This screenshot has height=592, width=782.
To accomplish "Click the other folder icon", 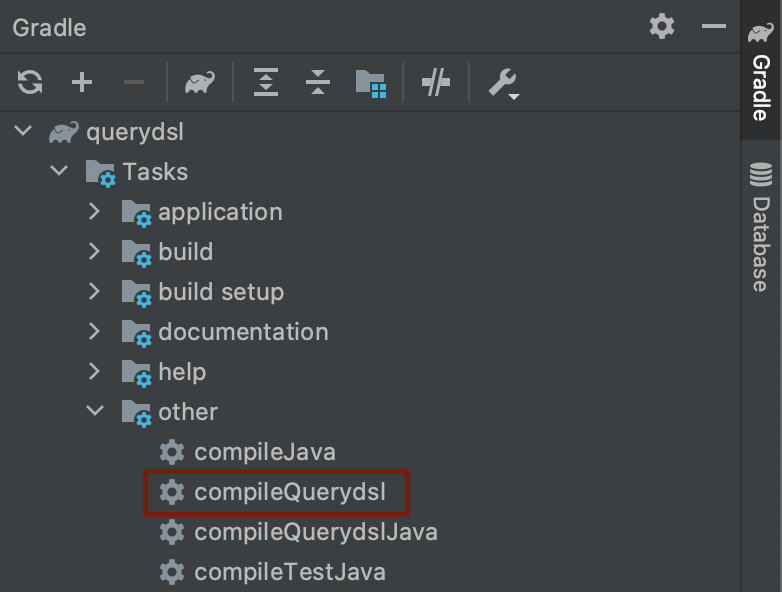I will pos(137,413).
